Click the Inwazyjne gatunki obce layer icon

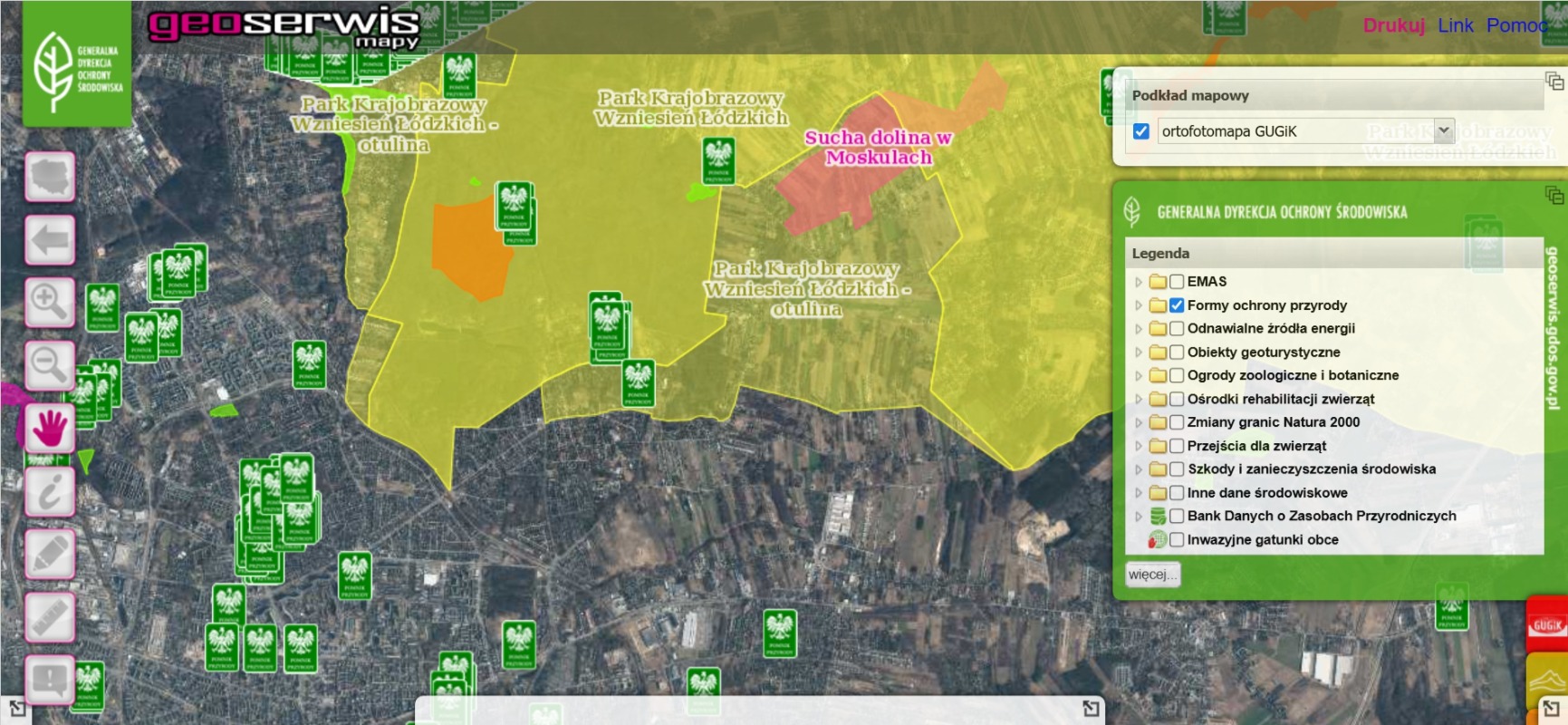1158,540
